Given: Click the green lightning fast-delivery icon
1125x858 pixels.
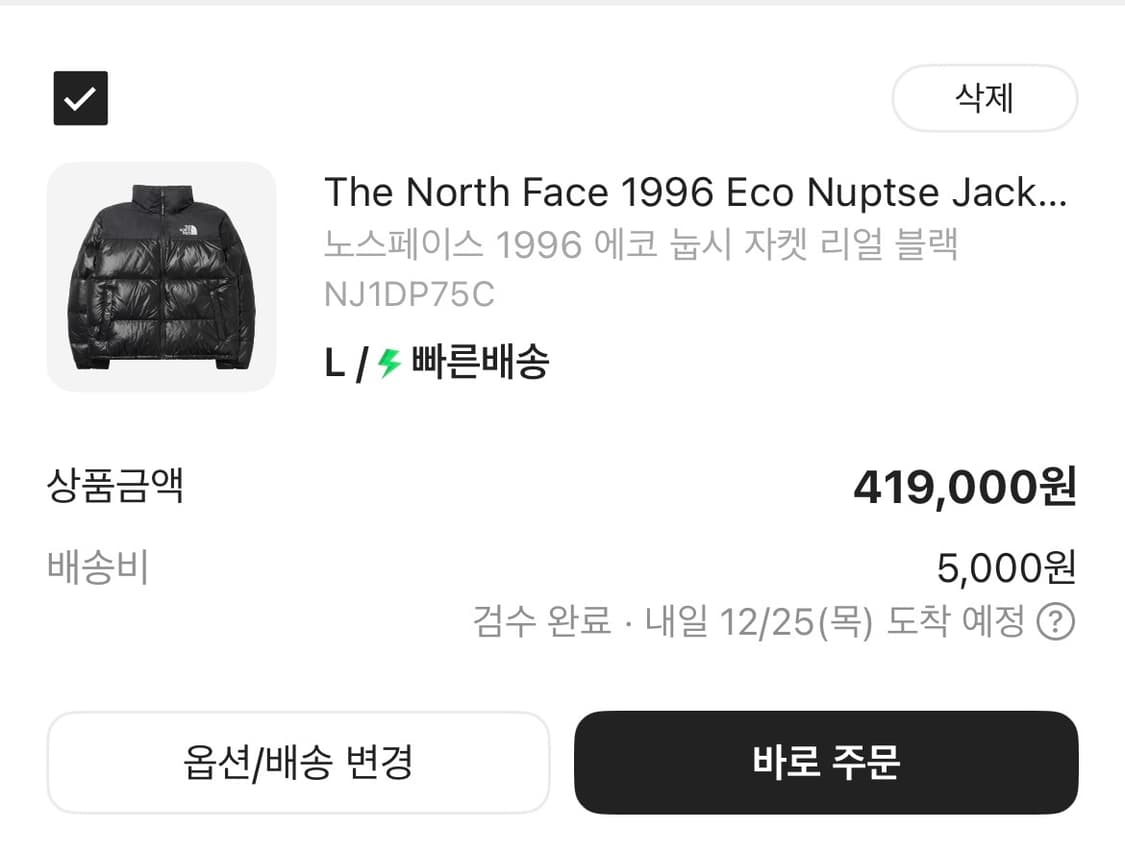Looking at the screenshot, I should point(386,362).
